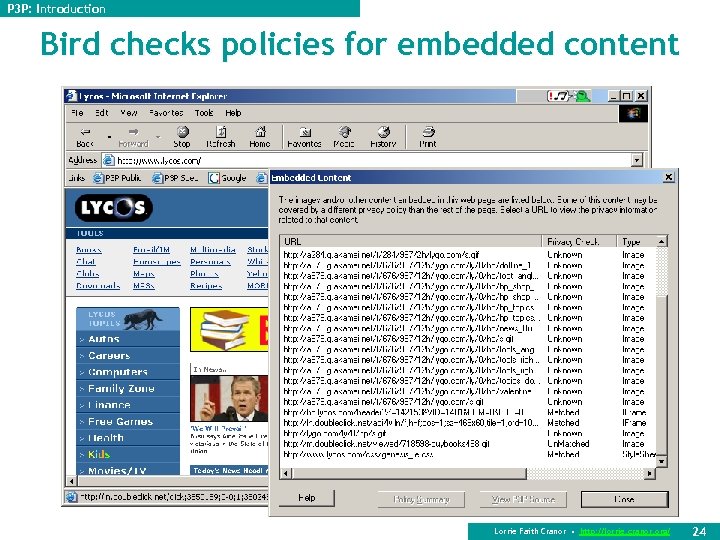Click the Type column header
This screenshot has height=540, width=720.
637,242
